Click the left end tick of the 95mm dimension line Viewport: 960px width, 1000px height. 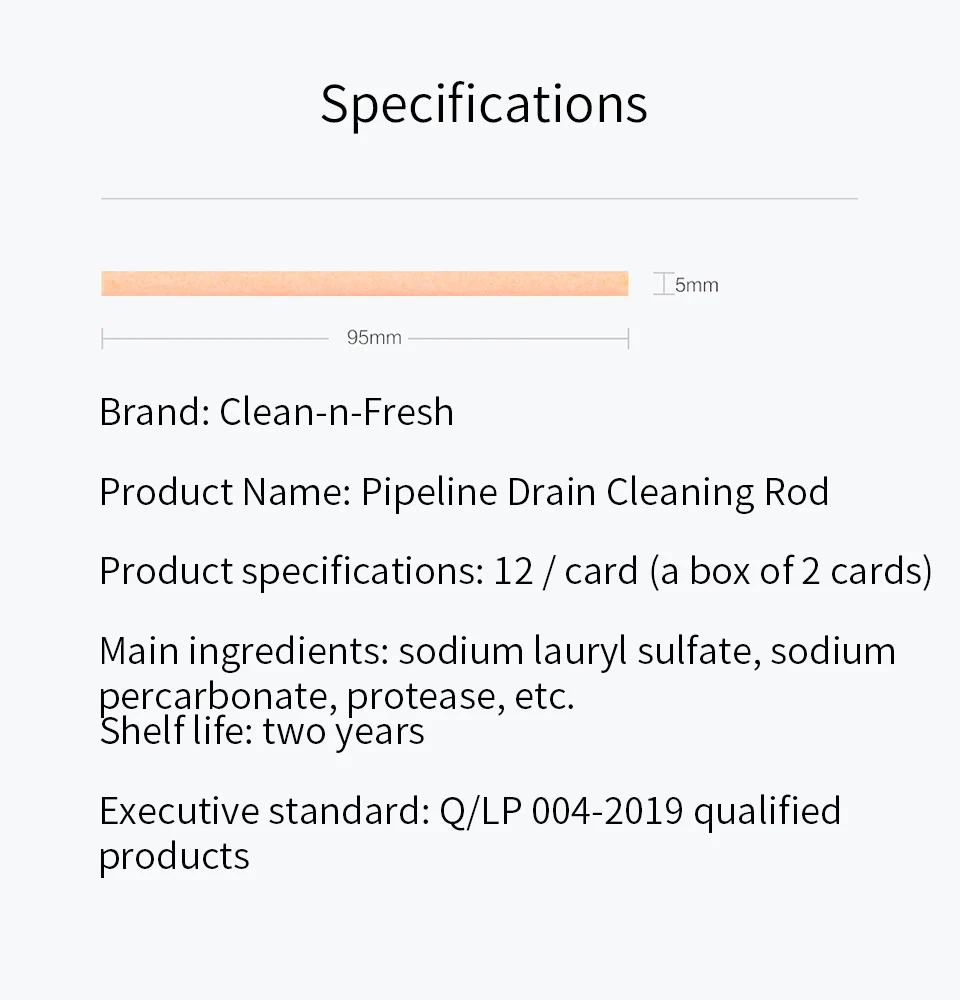click(102, 338)
